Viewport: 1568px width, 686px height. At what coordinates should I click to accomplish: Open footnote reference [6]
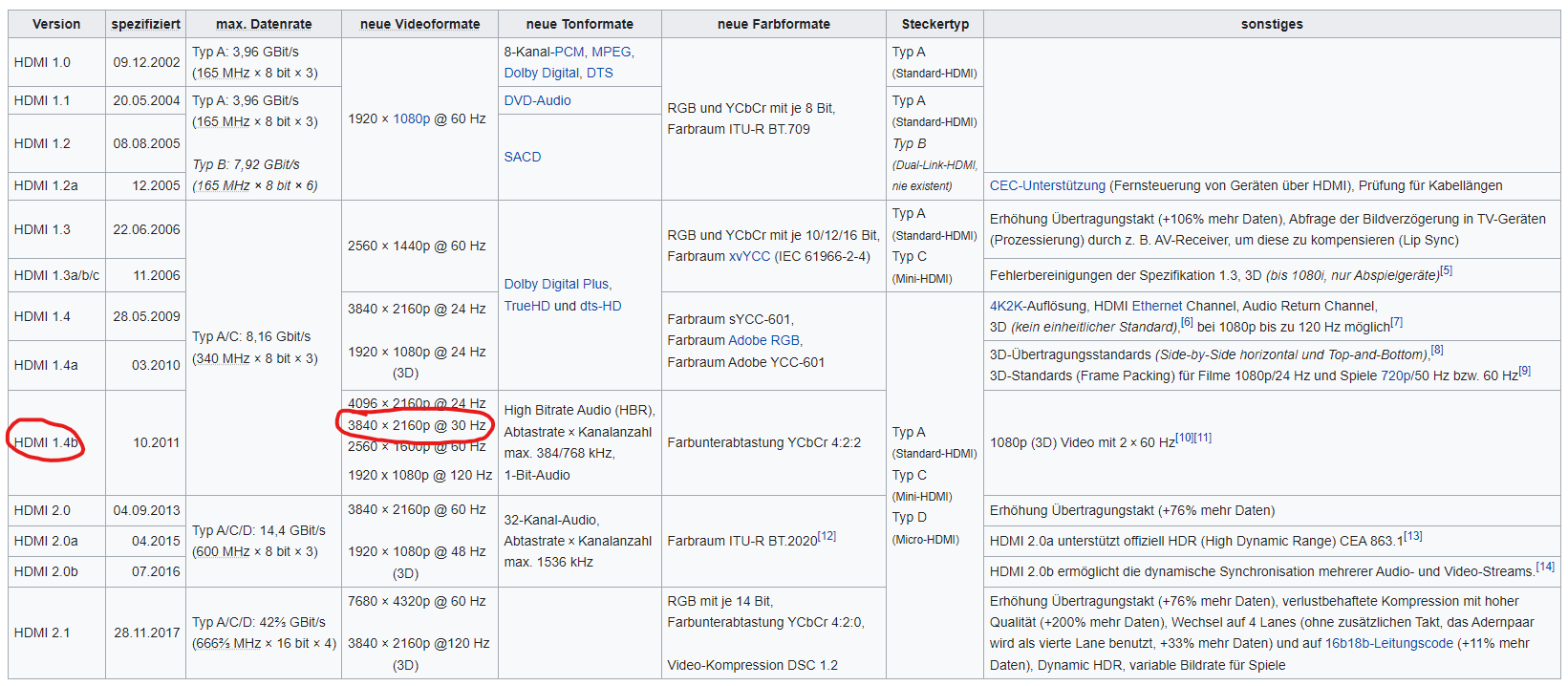click(1187, 322)
